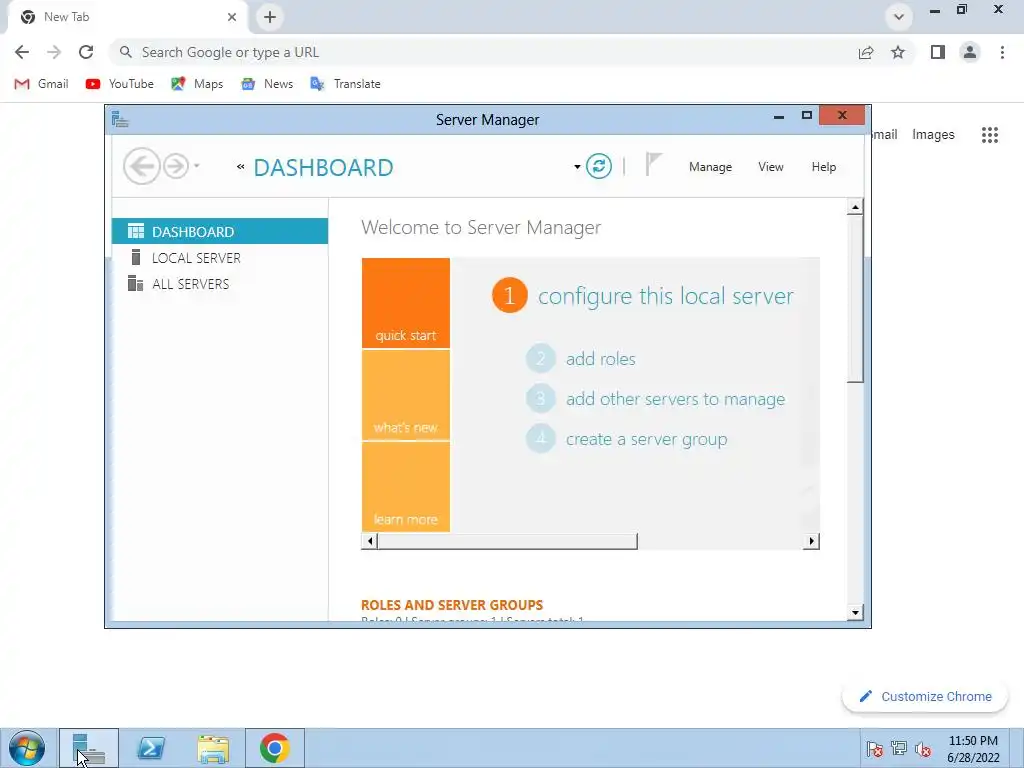Click the Server Manager back arrow button
This screenshot has width=1024, height=768.
pyautogui.click(x=142, y=166)
